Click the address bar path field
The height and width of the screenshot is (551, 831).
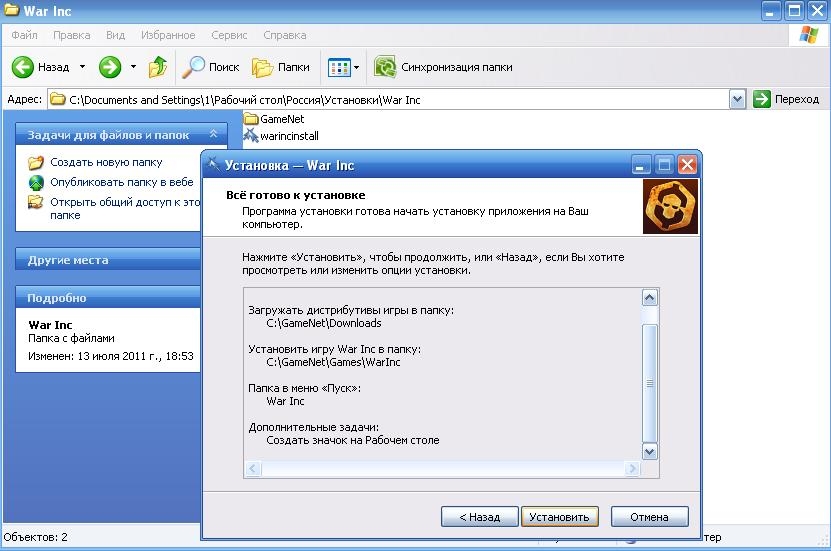(x=388, y=100)
